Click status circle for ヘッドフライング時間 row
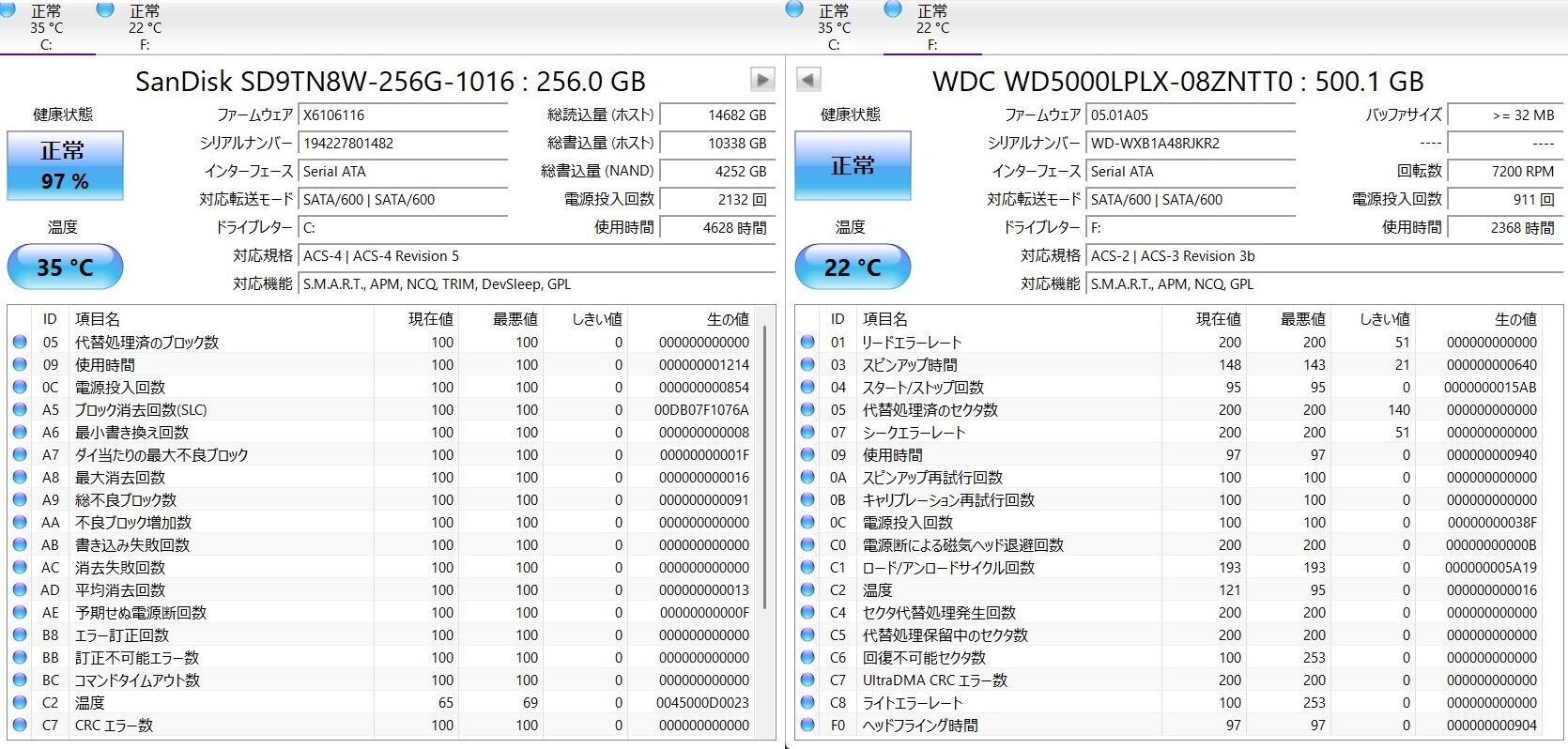This screenshot has width=1568, height=749. click(807, 726)
